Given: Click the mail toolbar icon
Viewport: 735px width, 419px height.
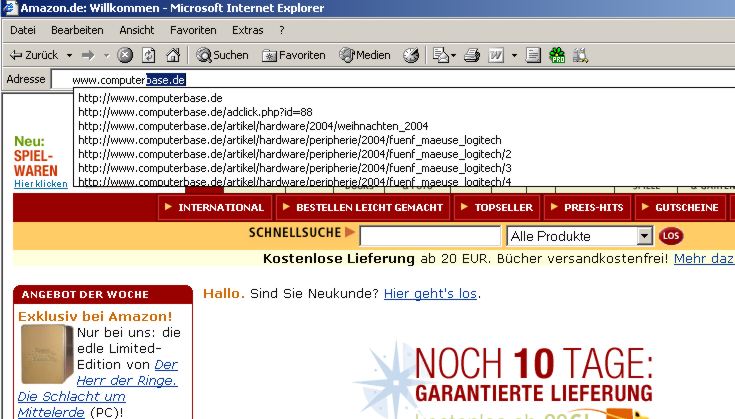Looking at the screenshot, I should point(443,55).
